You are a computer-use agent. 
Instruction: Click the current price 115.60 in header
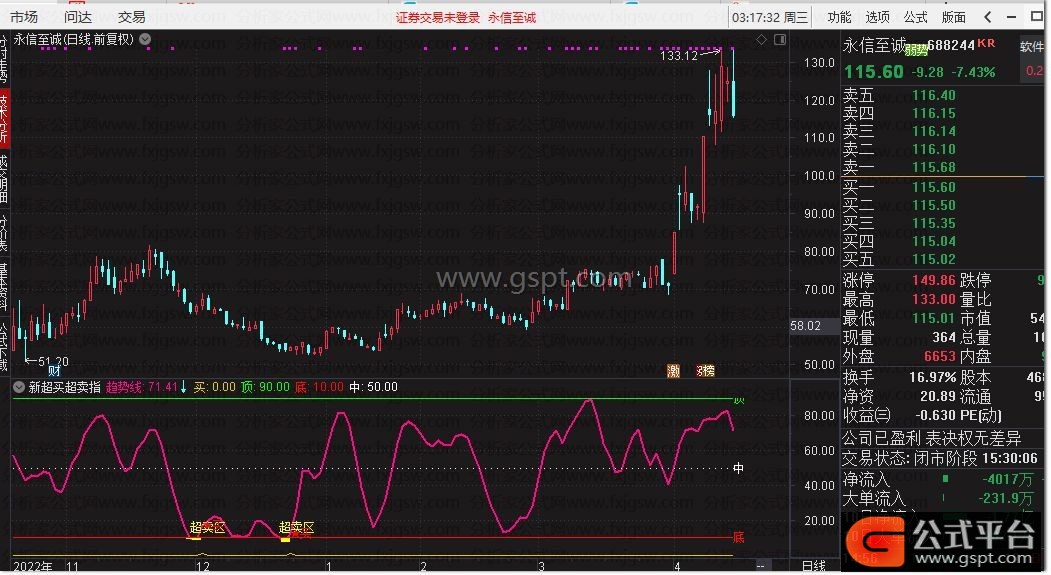coord(873,72)
